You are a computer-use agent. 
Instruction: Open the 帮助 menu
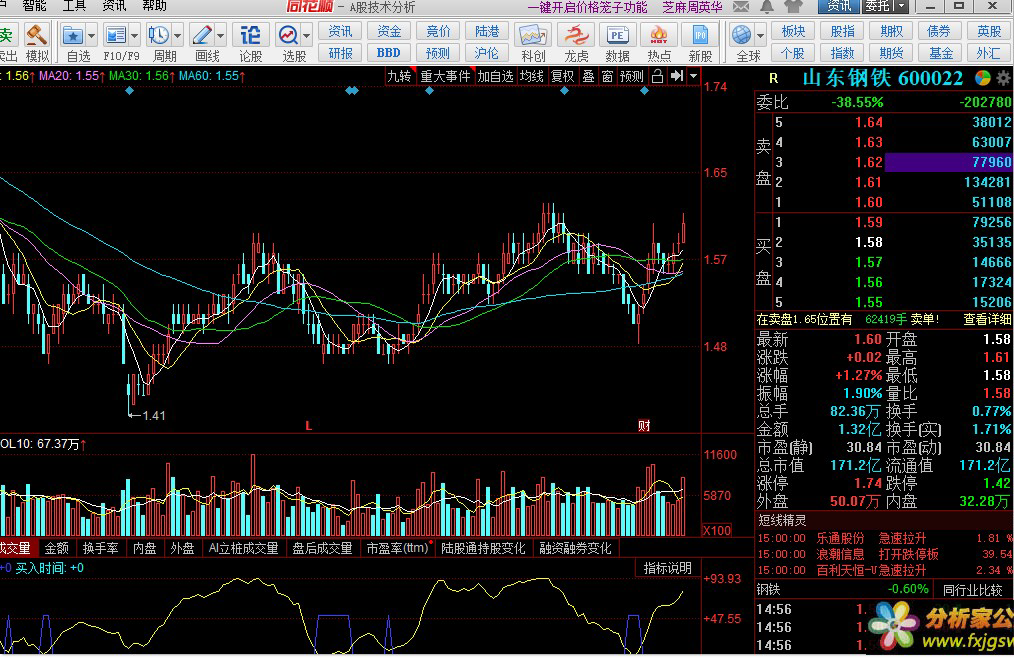click(x=154, y=6)
